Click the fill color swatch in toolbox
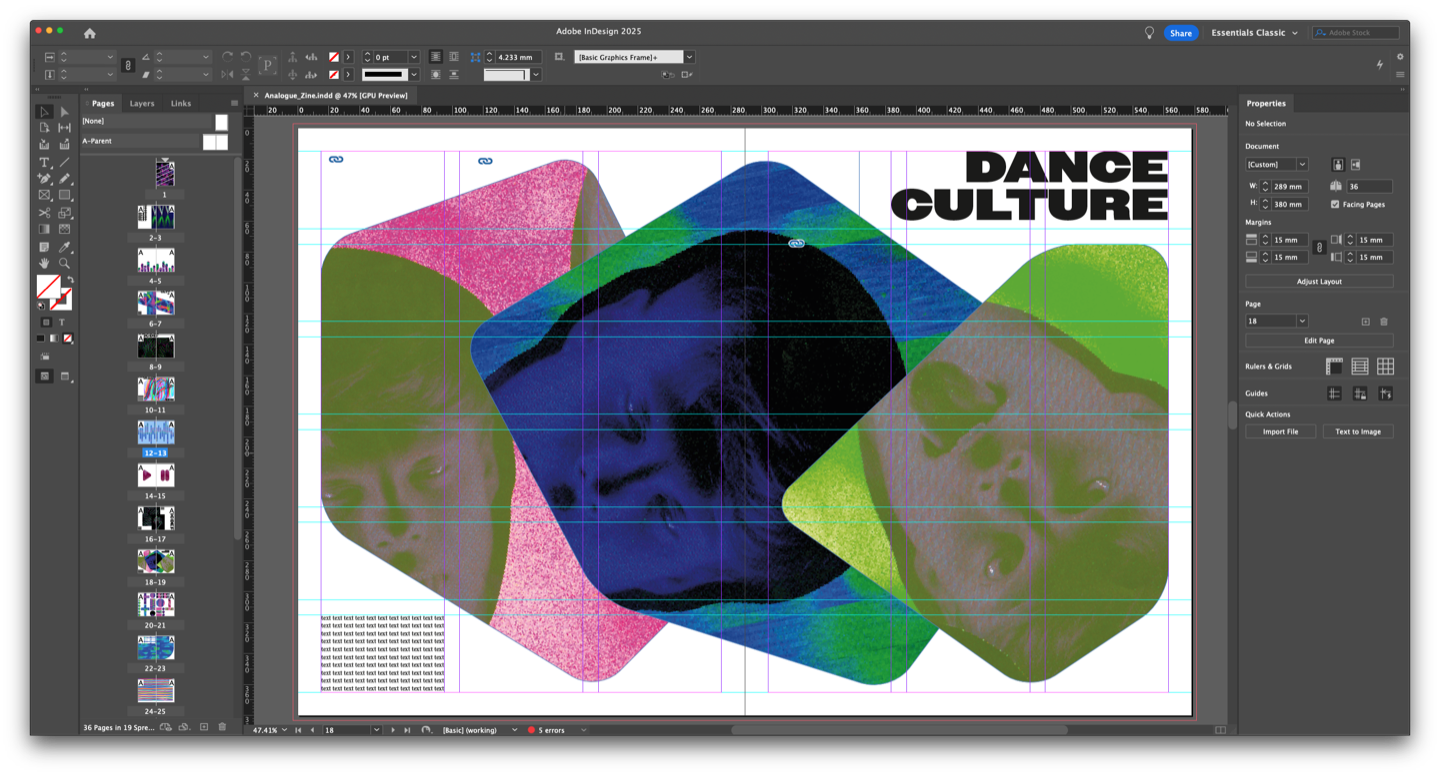The height and width of the screenshot is (775, 1440). (x=46, y=287)
